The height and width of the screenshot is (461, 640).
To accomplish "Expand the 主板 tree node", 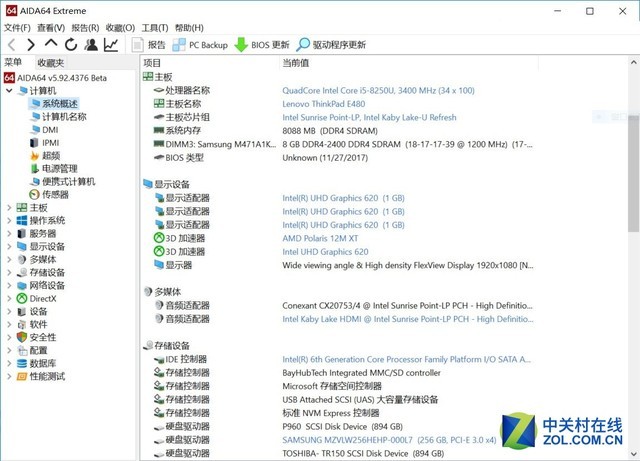I will click(9, 207).
